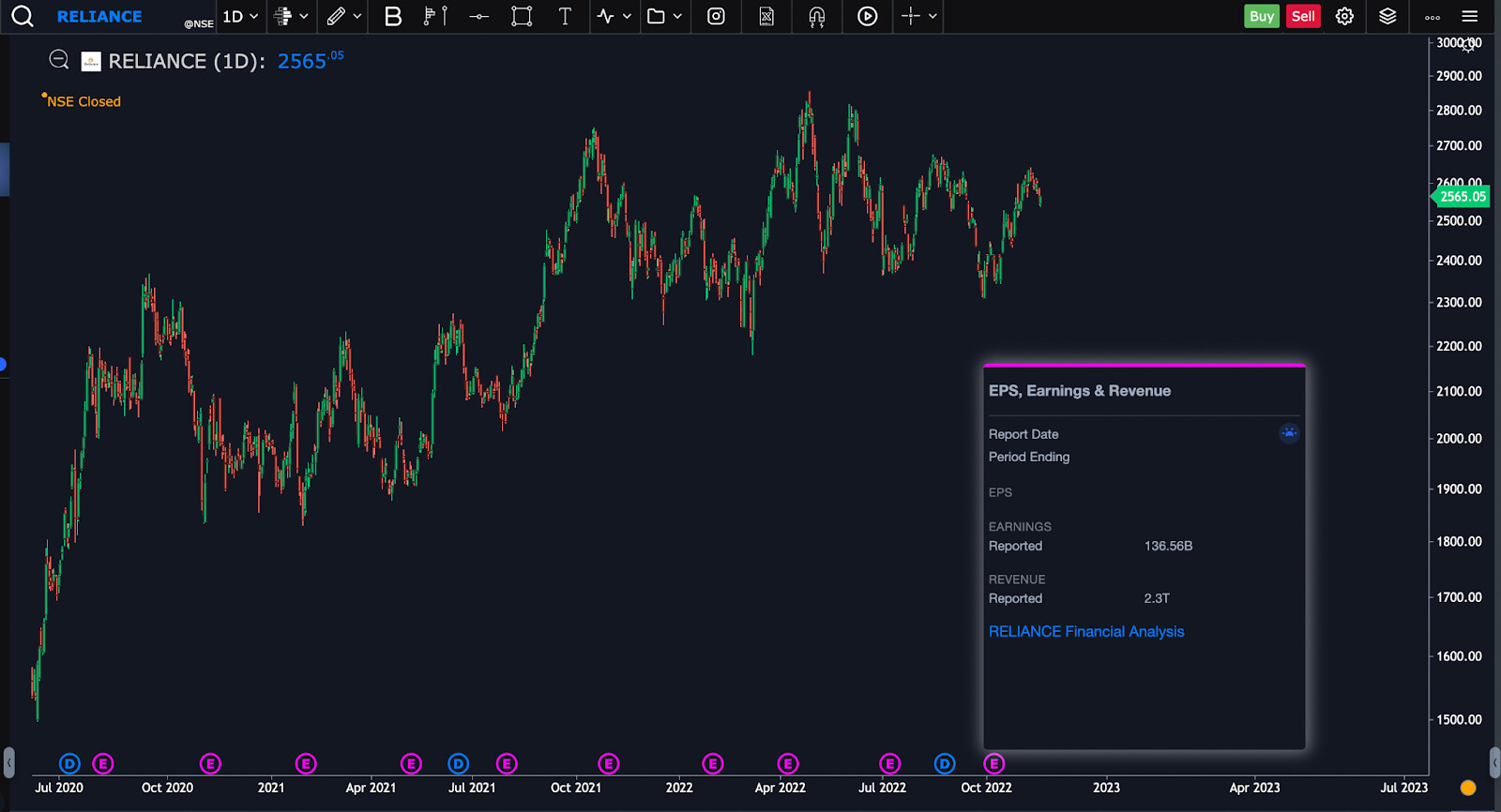Click the @NSE exchange label
Viewport: 1501px width, 812px height.
pyautogui.click(x=199, y=23)
